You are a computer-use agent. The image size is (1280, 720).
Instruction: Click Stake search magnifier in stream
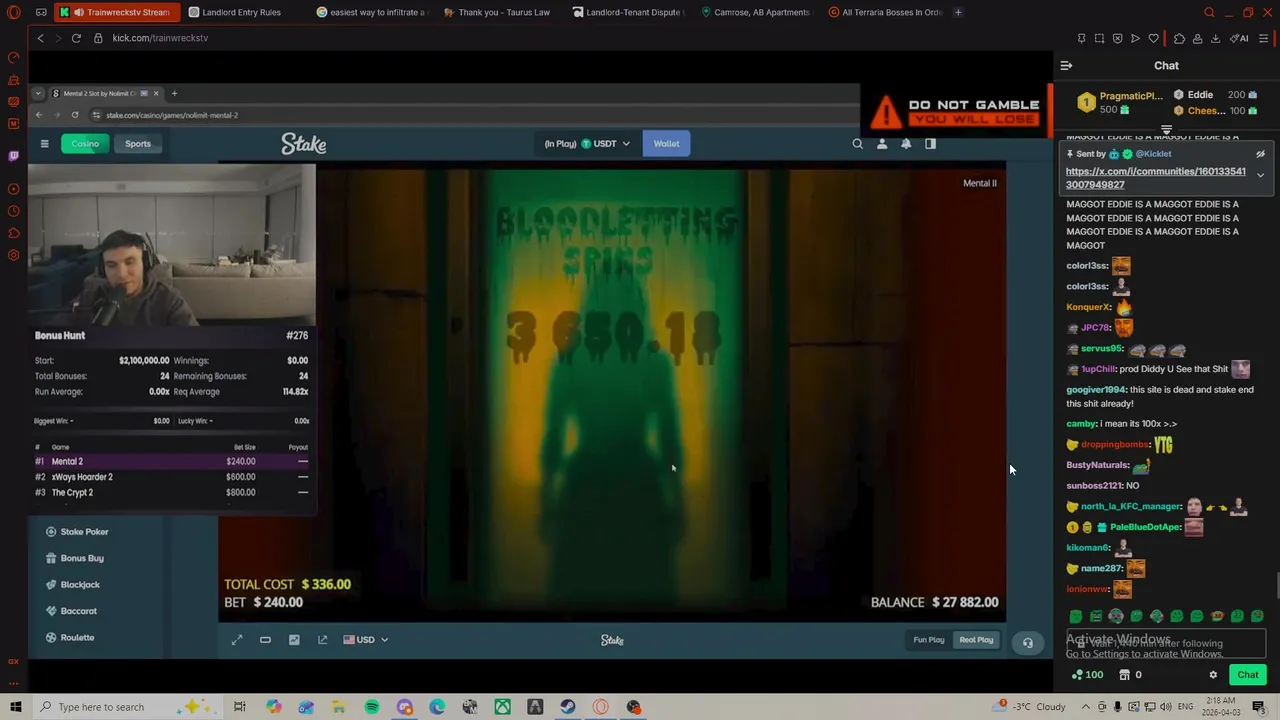[857, 144]
